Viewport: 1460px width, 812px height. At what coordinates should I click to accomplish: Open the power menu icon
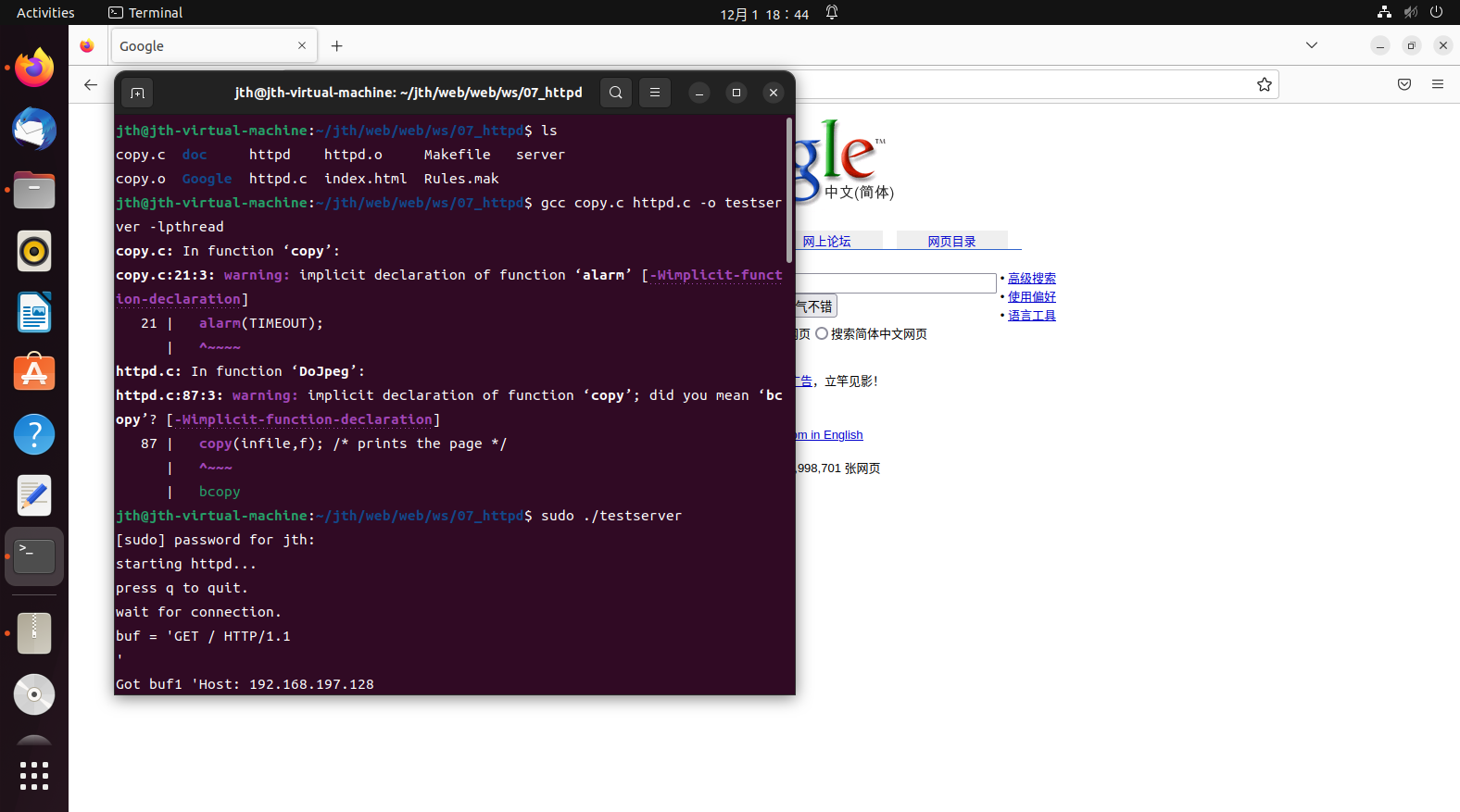1437,13
